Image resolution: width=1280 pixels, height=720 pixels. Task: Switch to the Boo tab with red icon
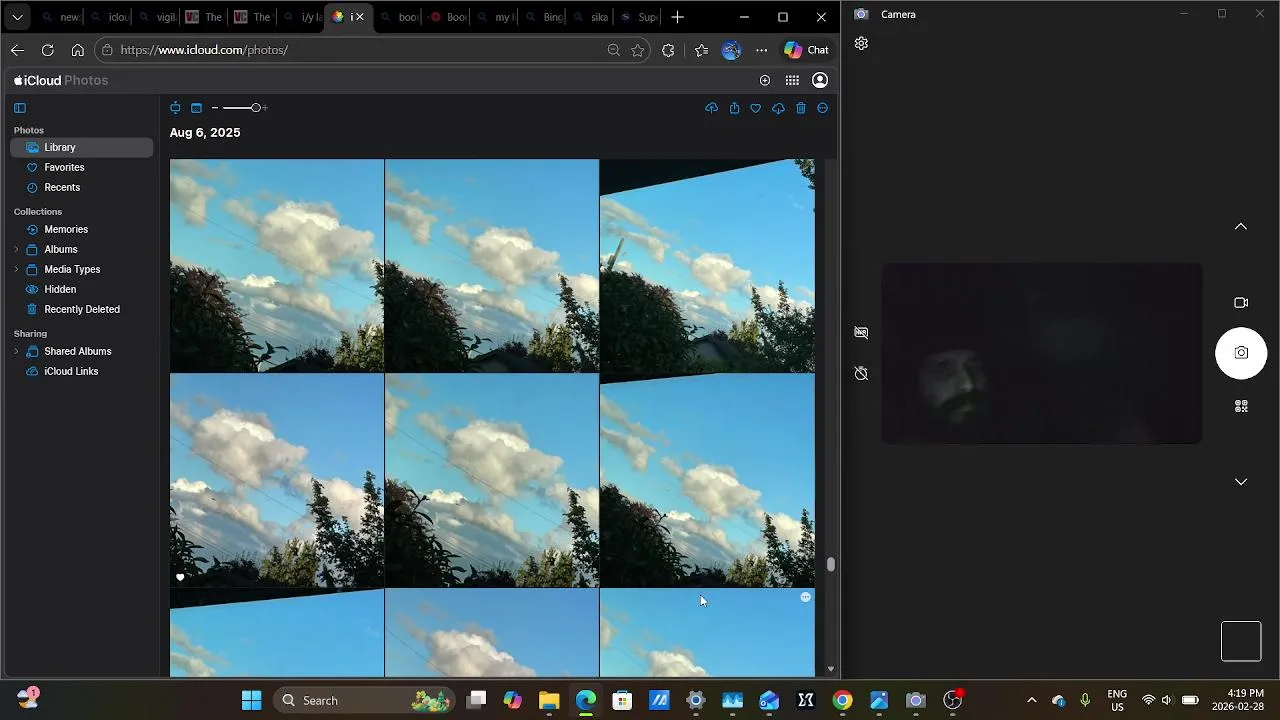click(447, 17)
